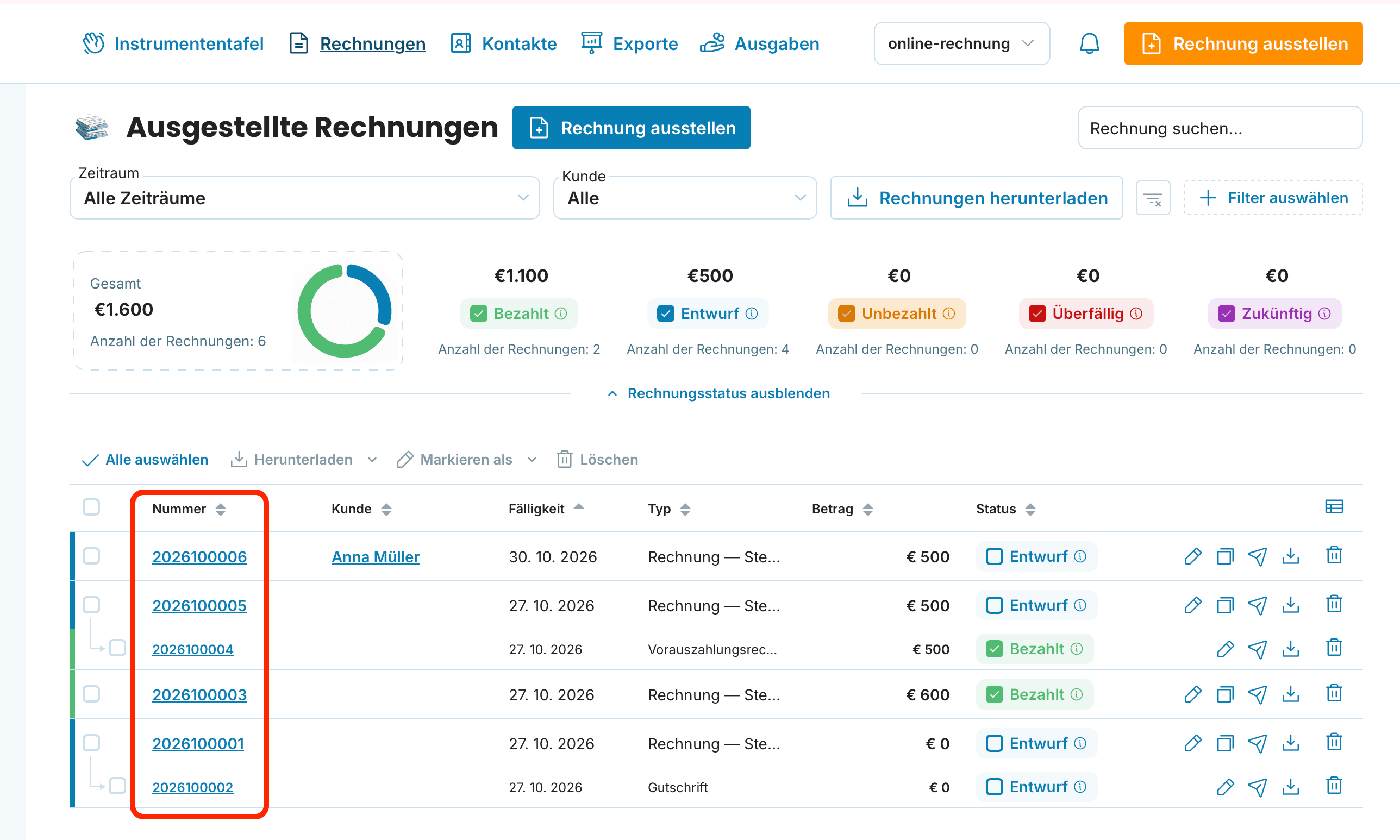Toggle the Entwurf status filter chip

click(708, 314)
